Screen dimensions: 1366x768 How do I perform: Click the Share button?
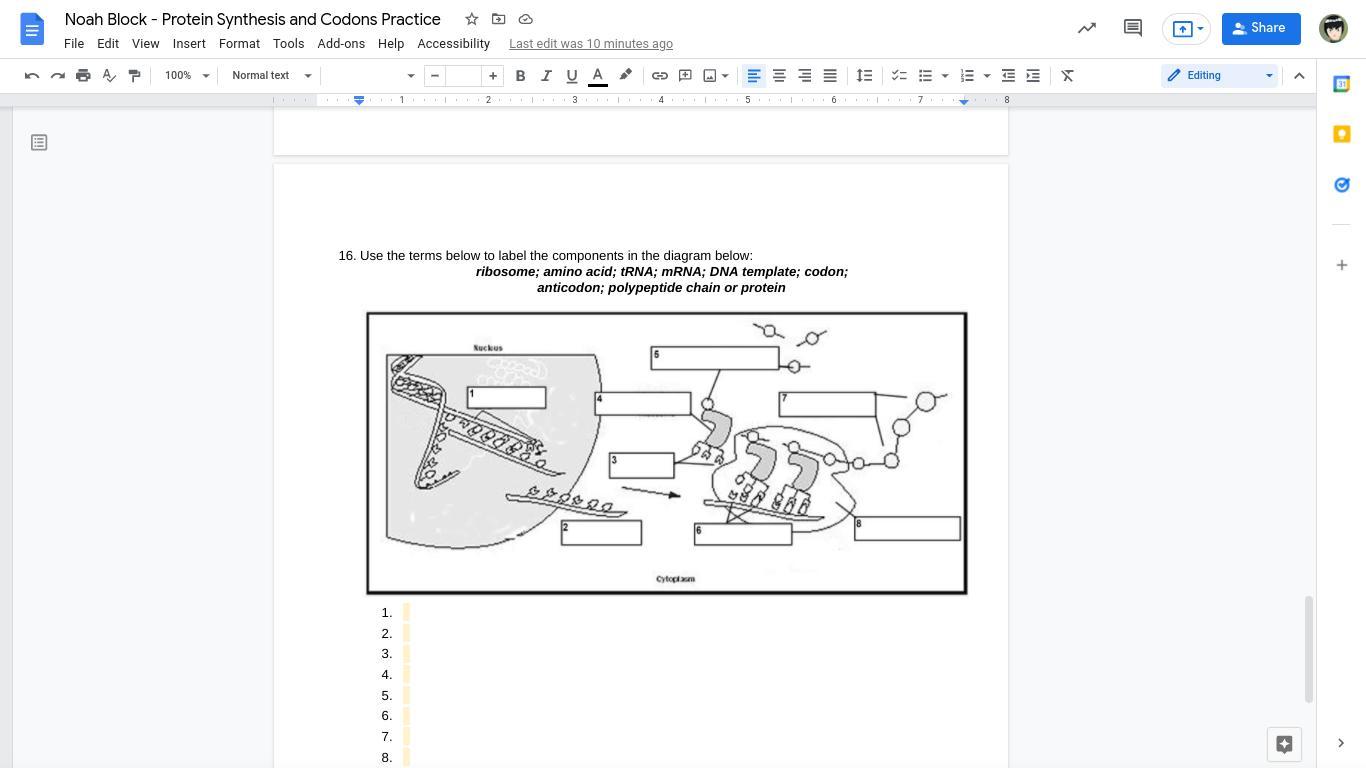(1260, 28)
